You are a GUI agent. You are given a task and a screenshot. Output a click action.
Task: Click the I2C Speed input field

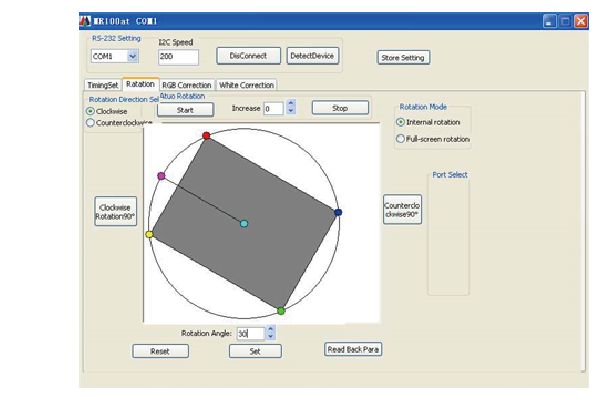tap(178, 57)
